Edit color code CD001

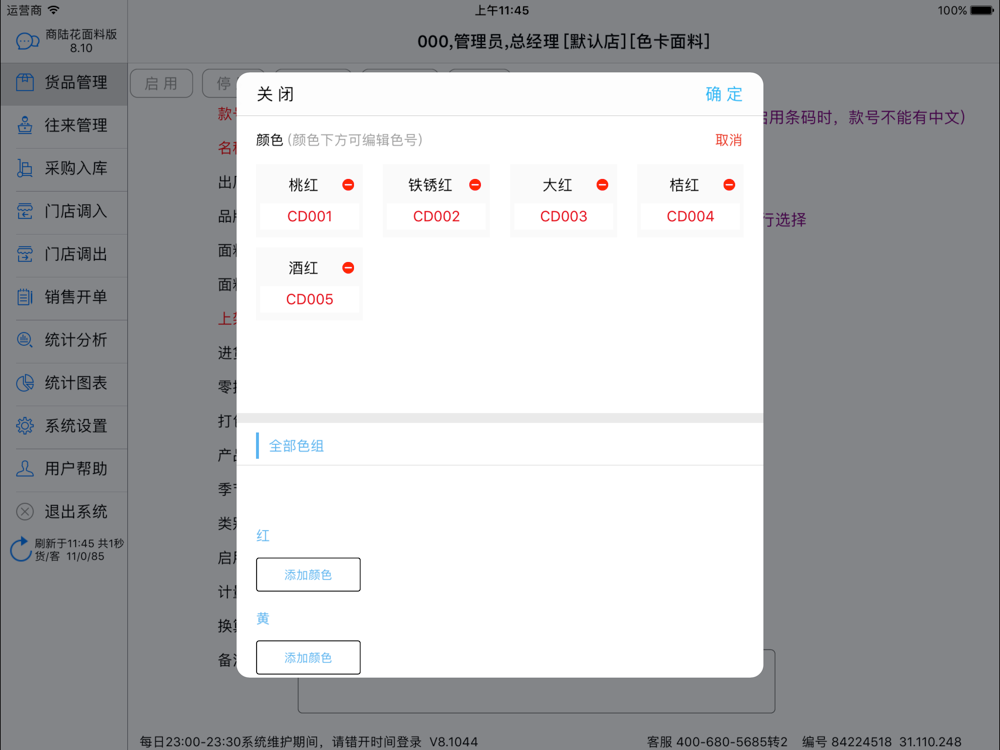309,217
